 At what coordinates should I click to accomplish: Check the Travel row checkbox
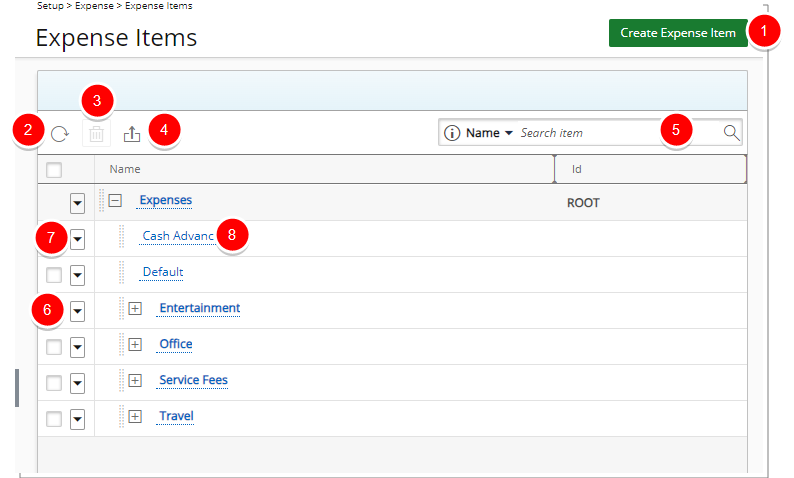tap(54, 419)
